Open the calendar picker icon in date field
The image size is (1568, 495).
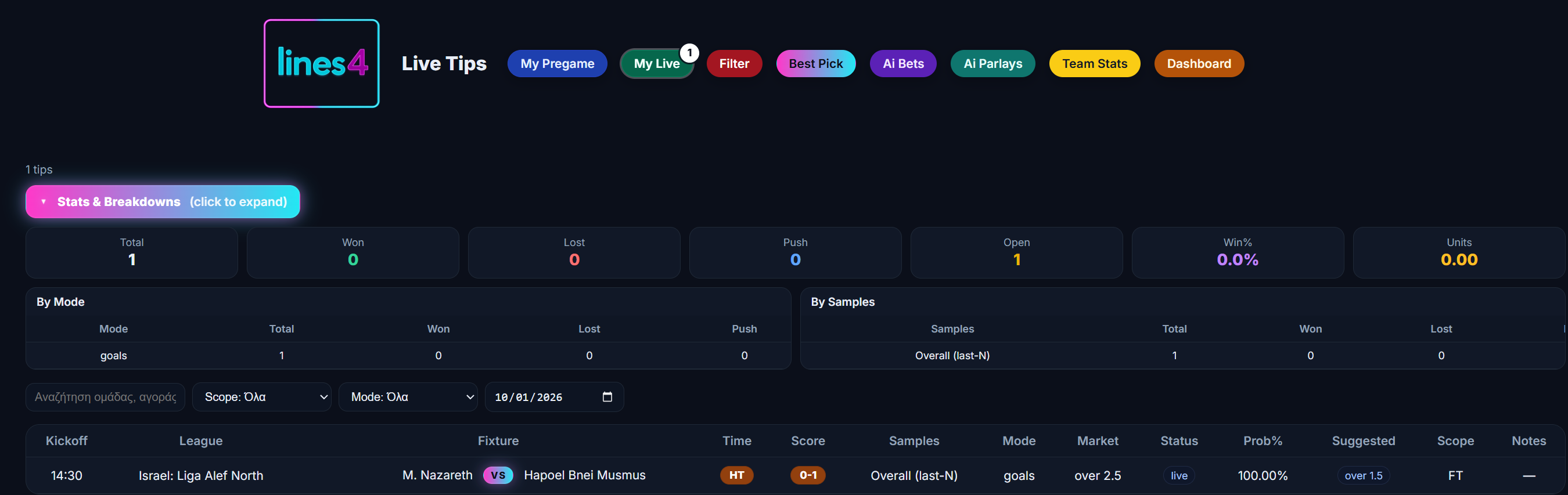click(607, 397)
